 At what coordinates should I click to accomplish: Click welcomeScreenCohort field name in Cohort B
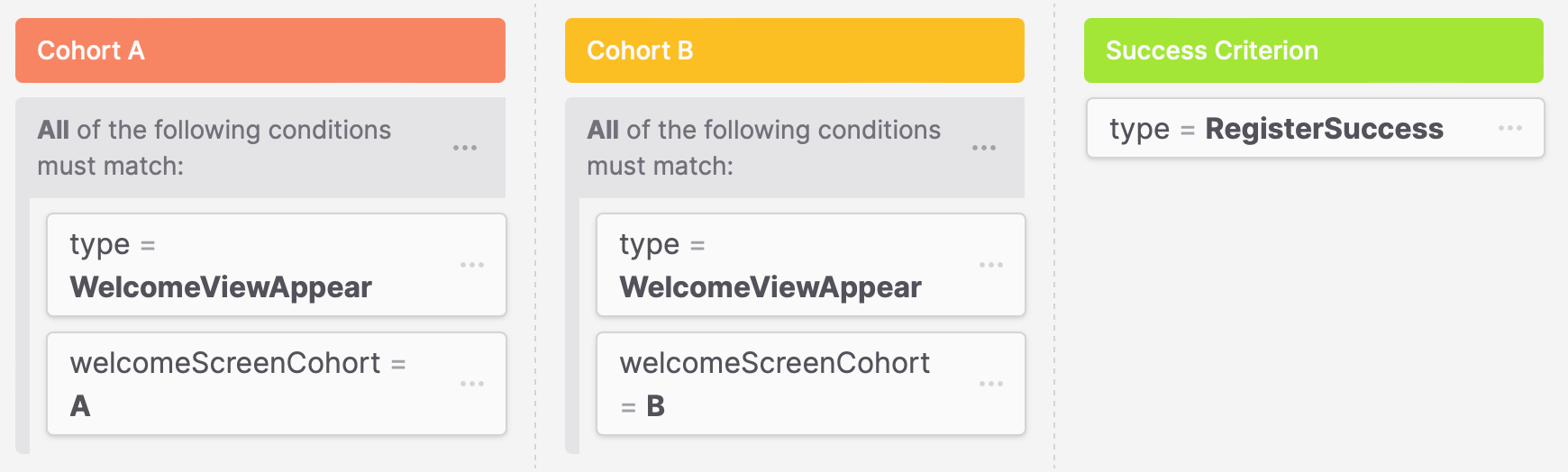[x=775, y=363]
